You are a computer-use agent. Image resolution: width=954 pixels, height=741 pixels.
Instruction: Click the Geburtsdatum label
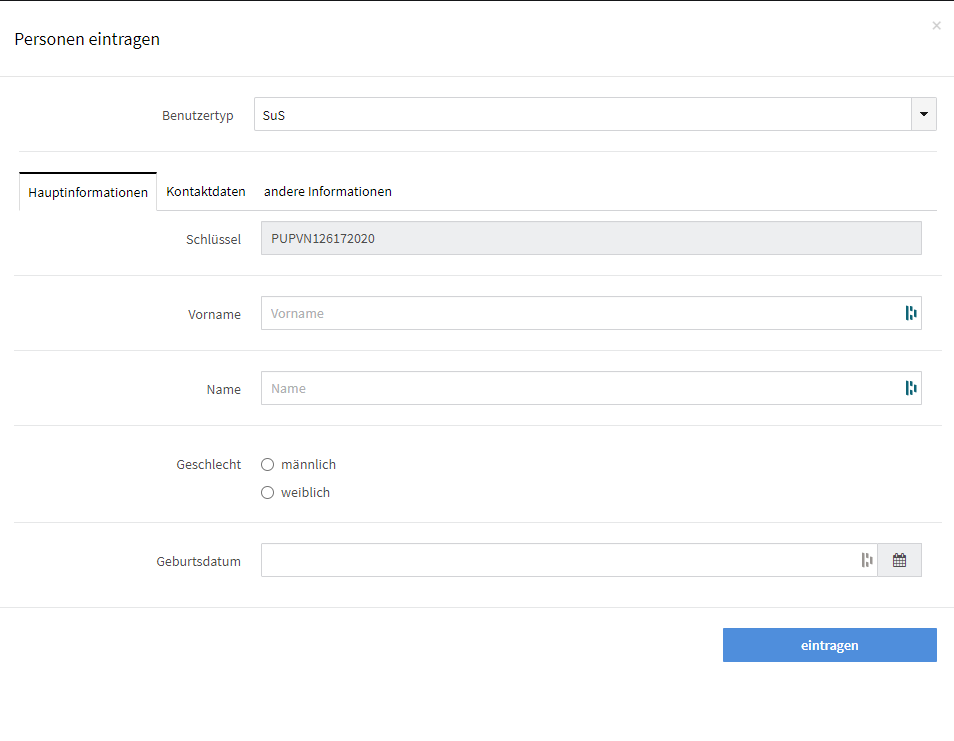coord(198,562)
